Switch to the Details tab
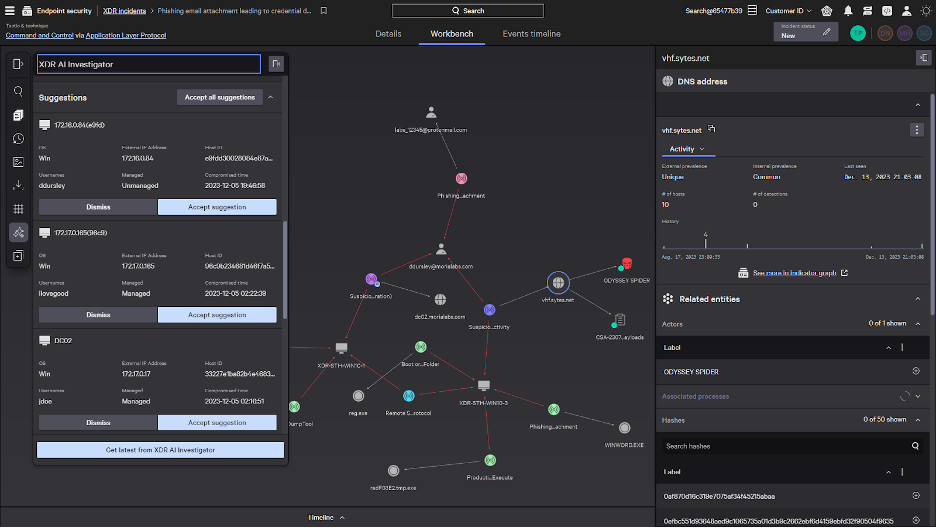The image size is (936, 528). 388,34
